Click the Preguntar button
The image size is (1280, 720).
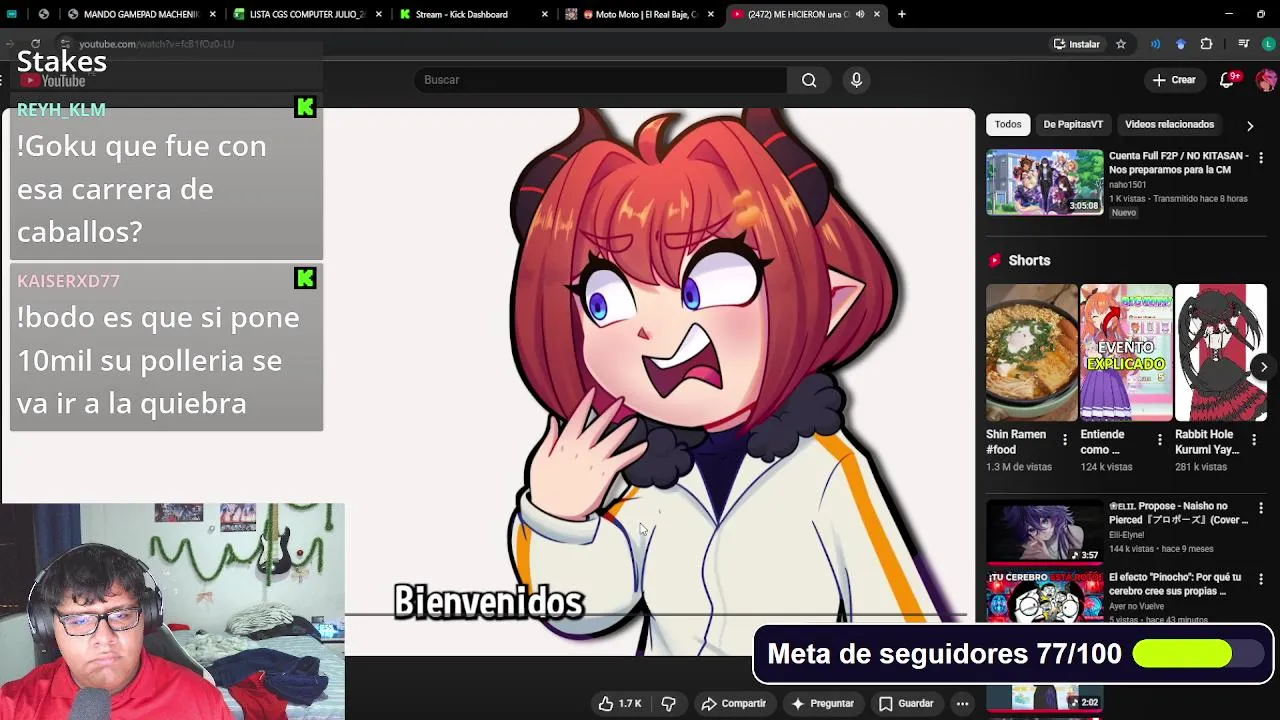click(822, 703)
